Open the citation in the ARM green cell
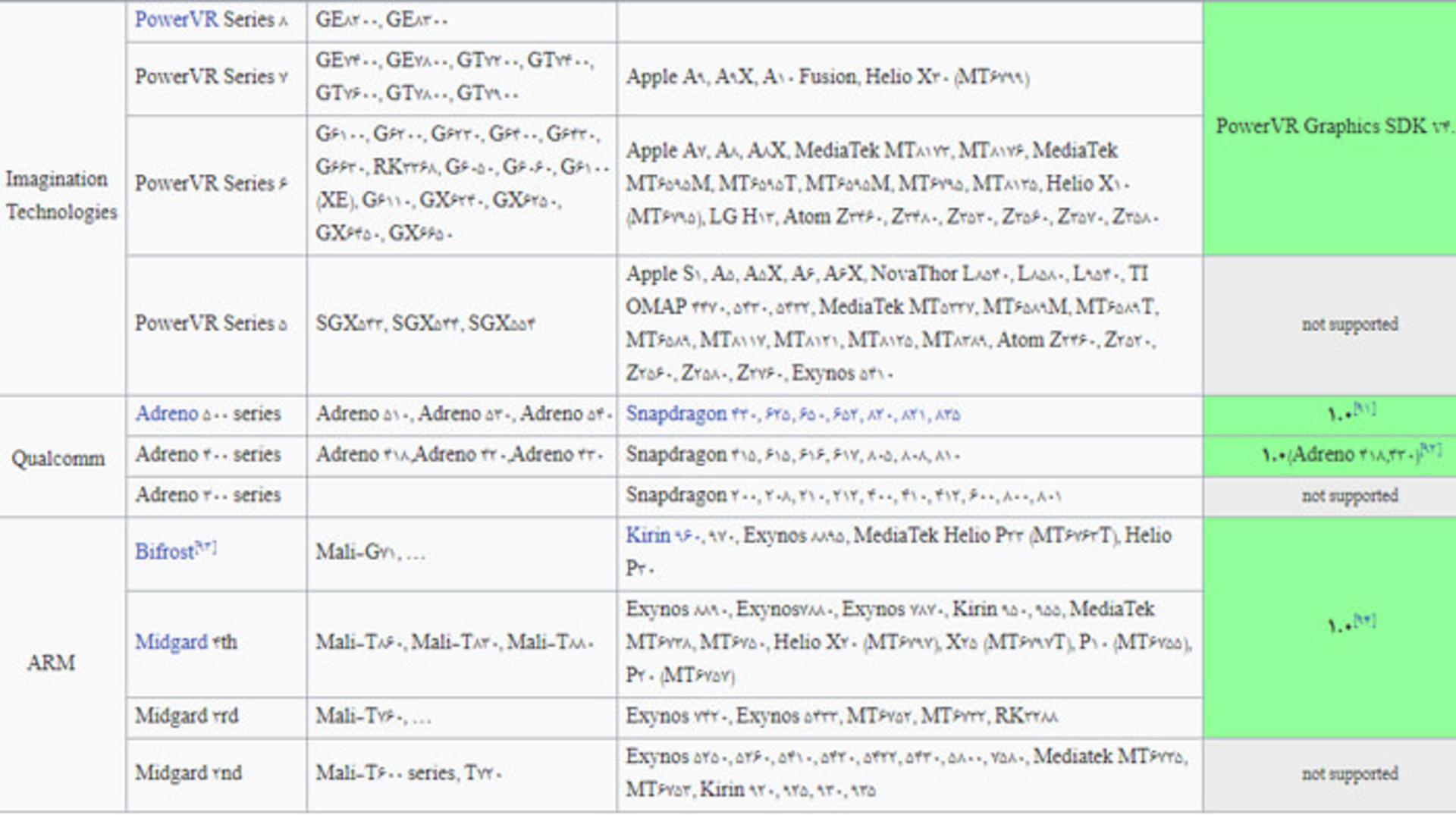This screenshot has width=1456, height=815. tap(1364, 620)
